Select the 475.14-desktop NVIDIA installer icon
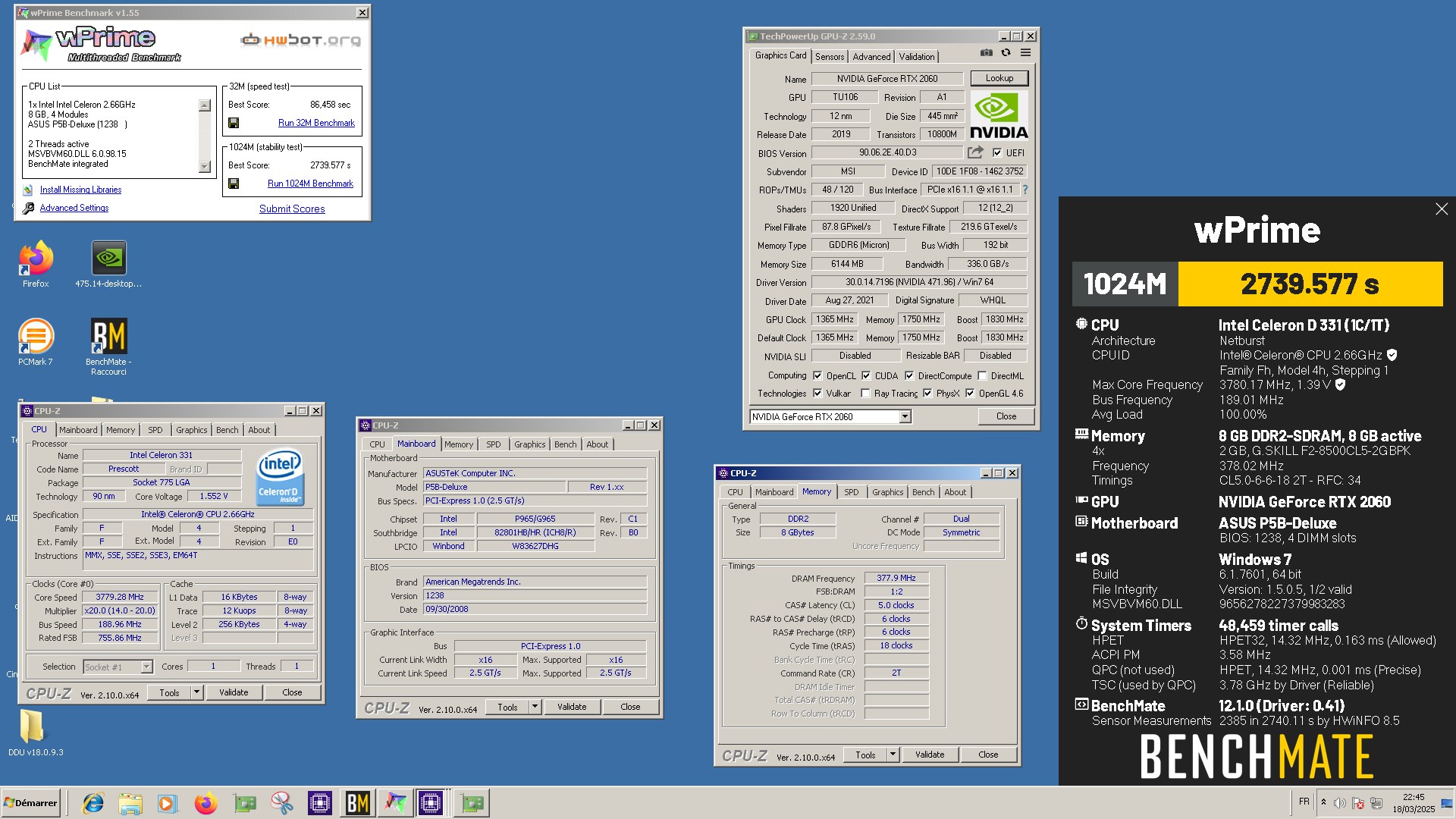 [108, 264]
